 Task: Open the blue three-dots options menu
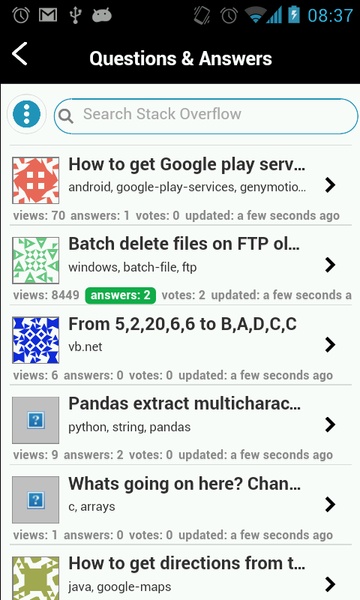tap(26, 114)
